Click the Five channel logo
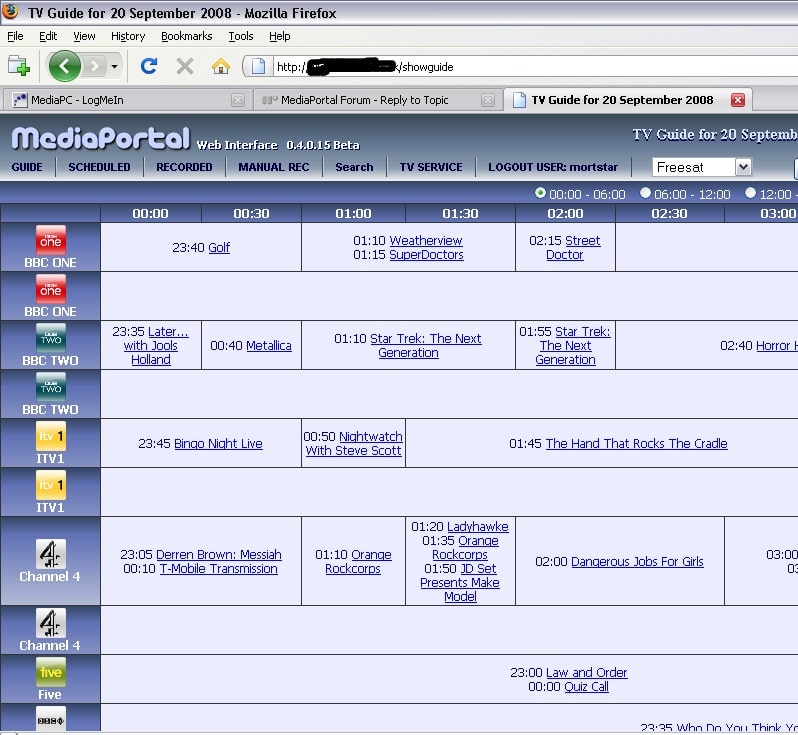798x735 pixels. [50, 672]
